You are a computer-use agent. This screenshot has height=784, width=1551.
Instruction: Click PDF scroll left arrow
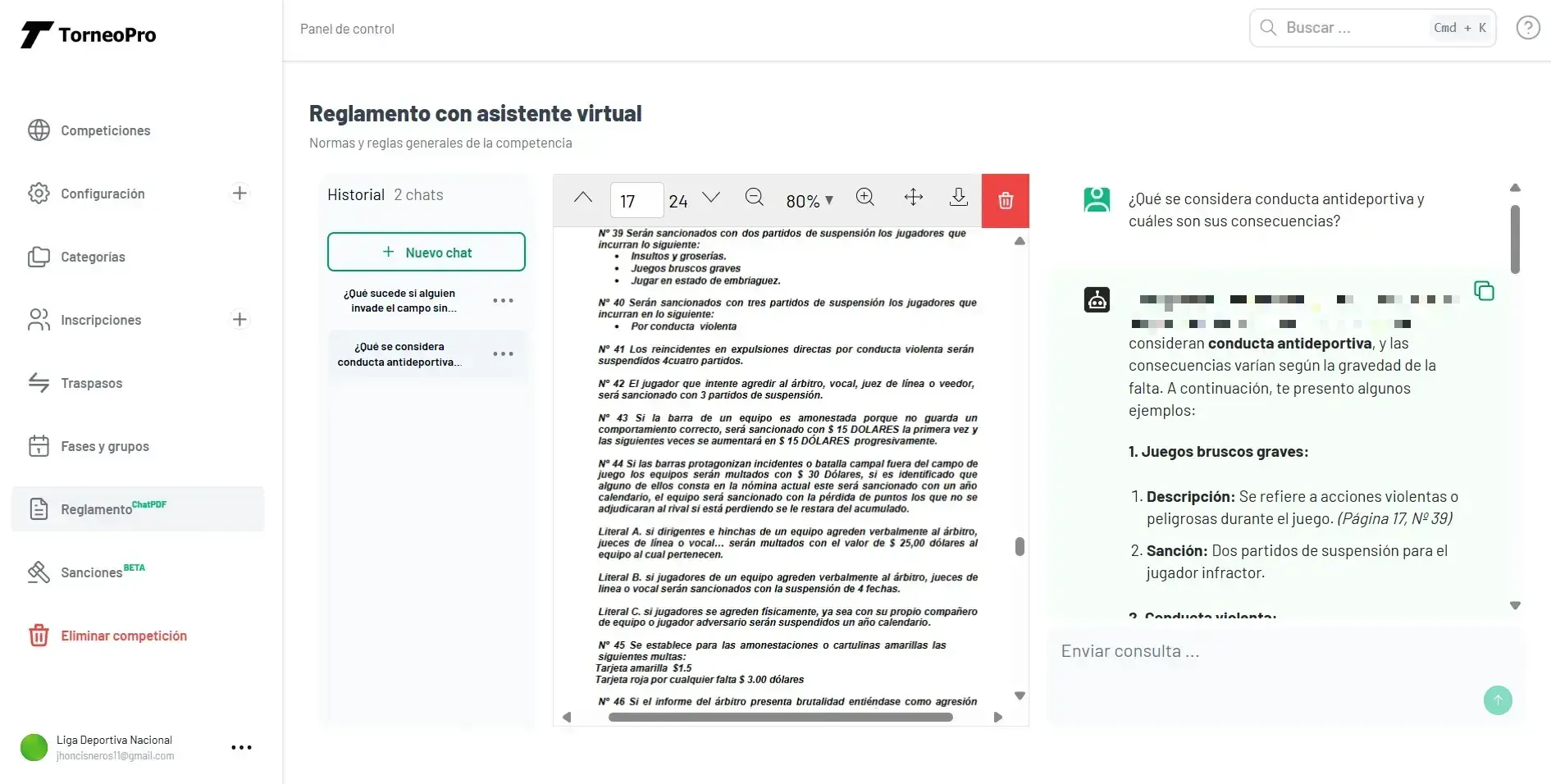pyautogui.click(x=567, y=717)
